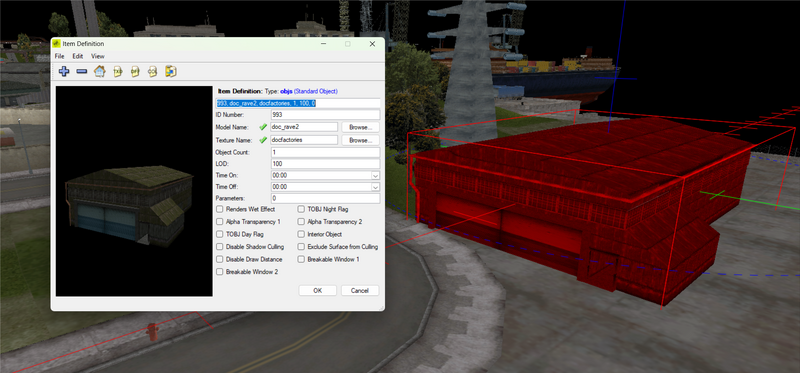Click green checkmark beside Texture Name
The width and height of the screenshot is (800, 373).
coord(263,140)
